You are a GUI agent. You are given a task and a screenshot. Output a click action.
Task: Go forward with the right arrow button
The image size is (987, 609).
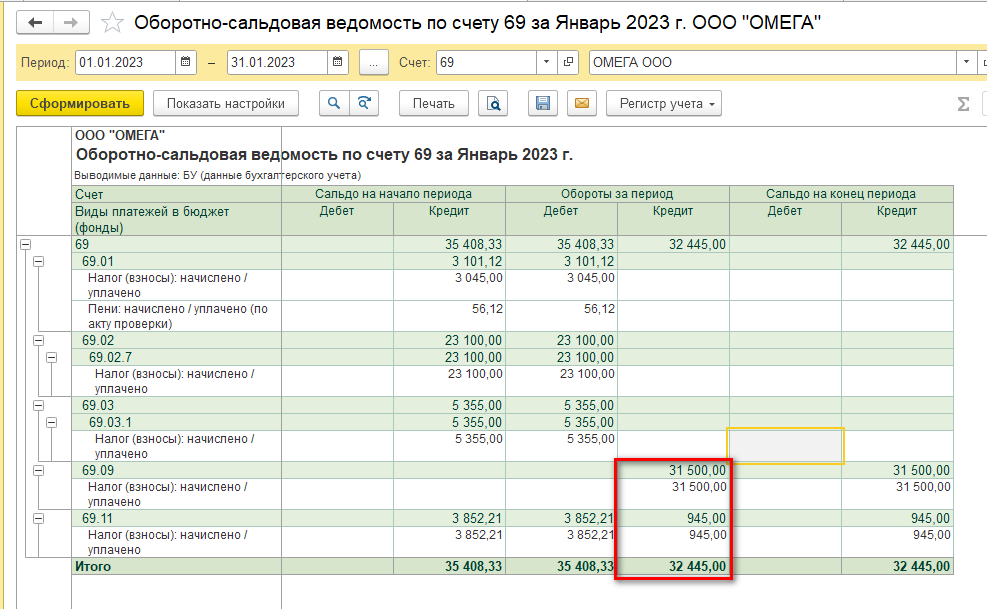point(70,23)
